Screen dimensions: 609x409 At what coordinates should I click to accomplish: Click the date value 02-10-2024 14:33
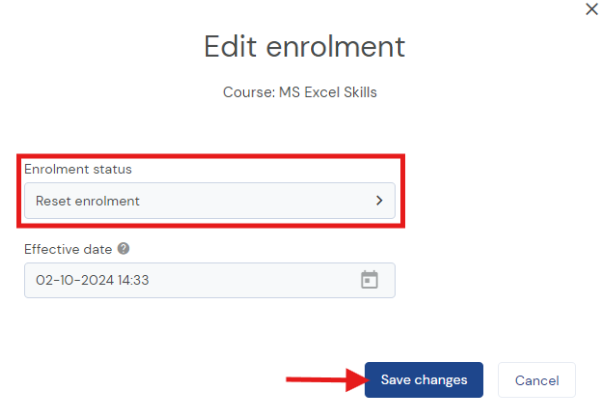pos(92,280)
